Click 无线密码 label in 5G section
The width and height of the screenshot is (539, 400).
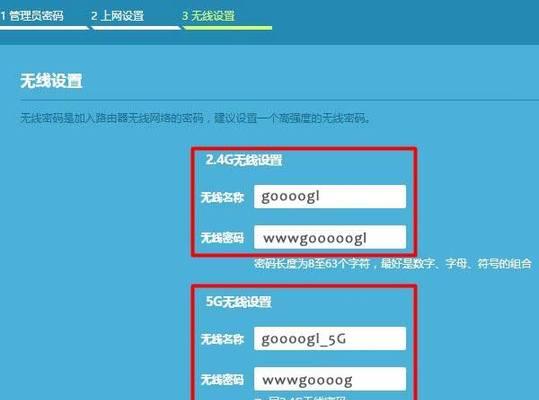tap(222, 379)
